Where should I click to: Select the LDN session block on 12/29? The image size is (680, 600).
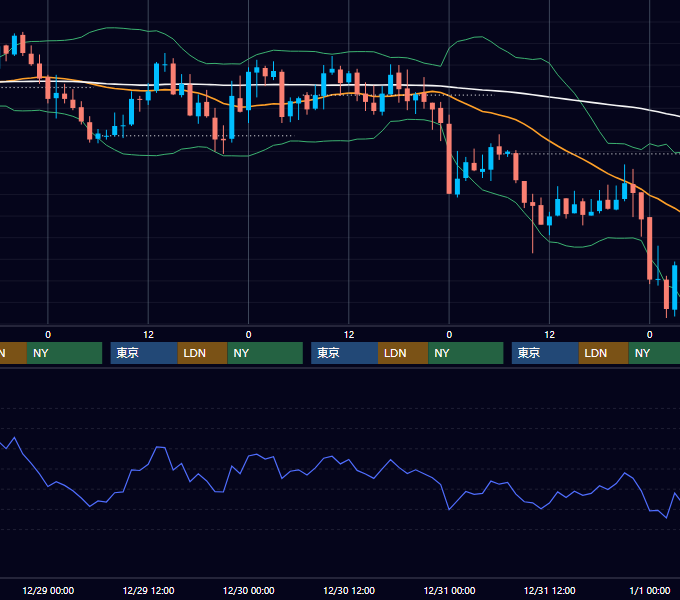(203, 353)
